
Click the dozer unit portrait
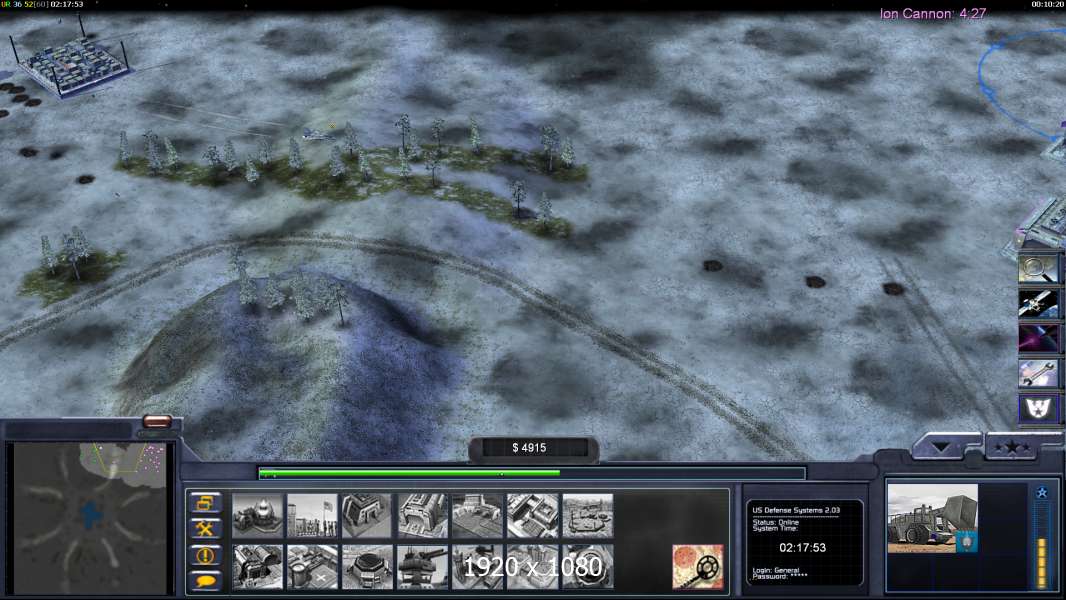932,518
